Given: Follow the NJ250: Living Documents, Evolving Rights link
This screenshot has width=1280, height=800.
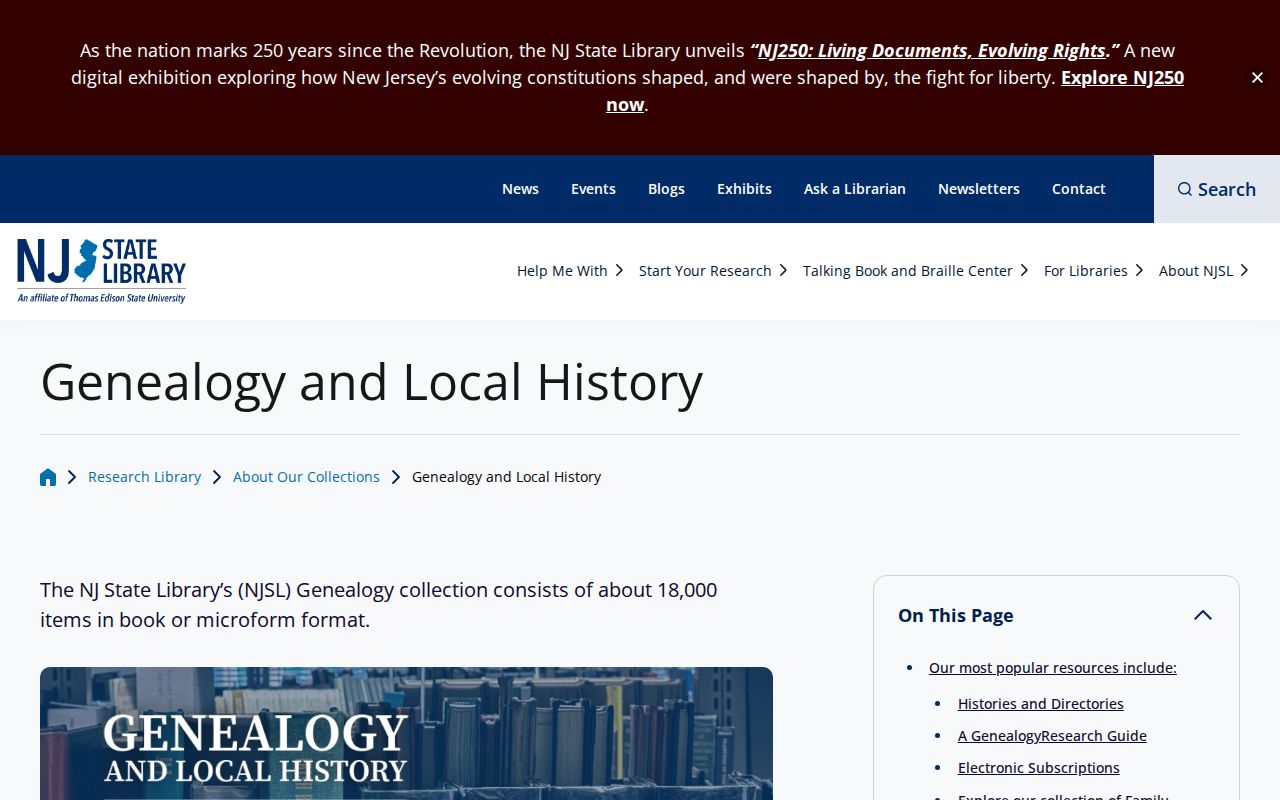Looking at the screenshot, I should [932, 51].
